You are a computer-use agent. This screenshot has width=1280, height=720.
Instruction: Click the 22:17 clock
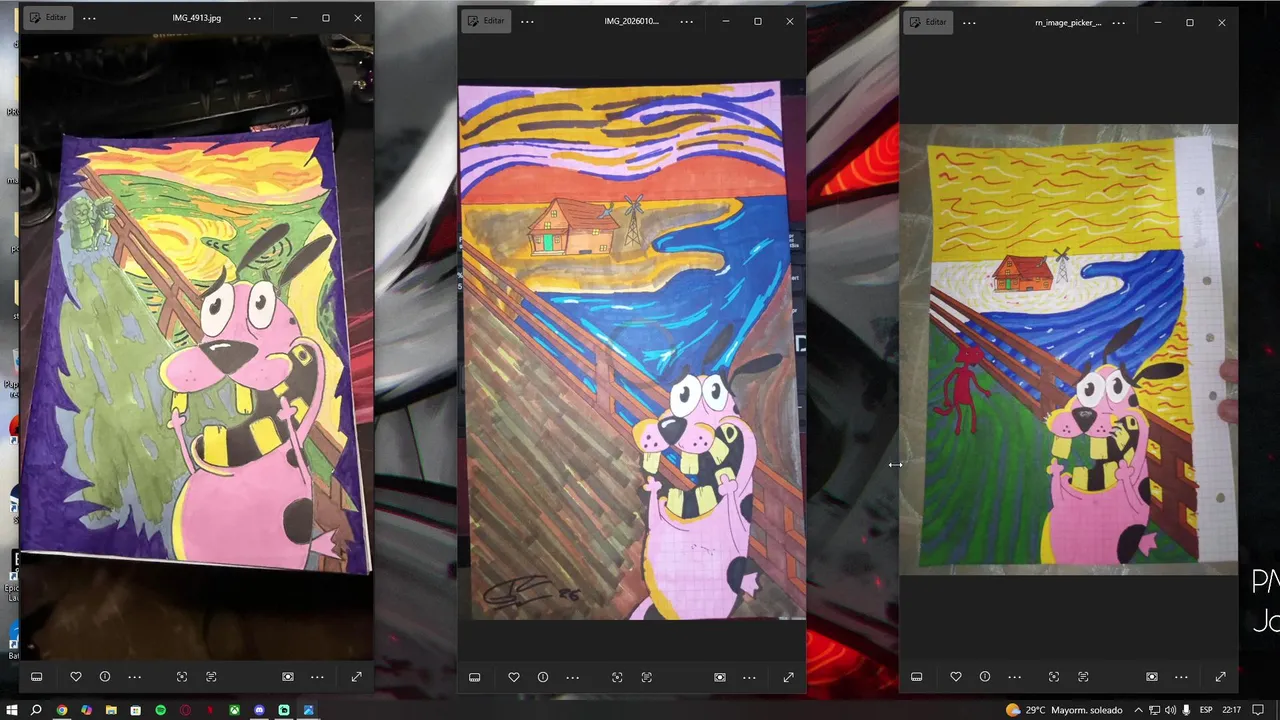coord(1232,710)
